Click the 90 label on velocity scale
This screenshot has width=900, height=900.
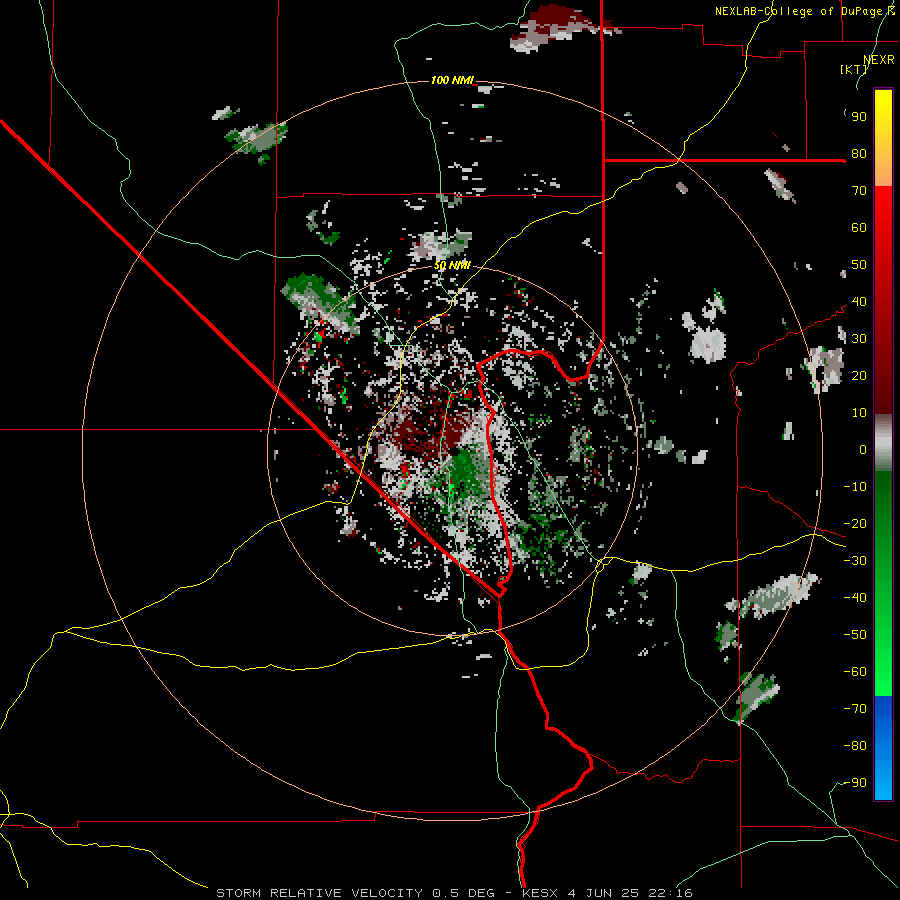859,117
